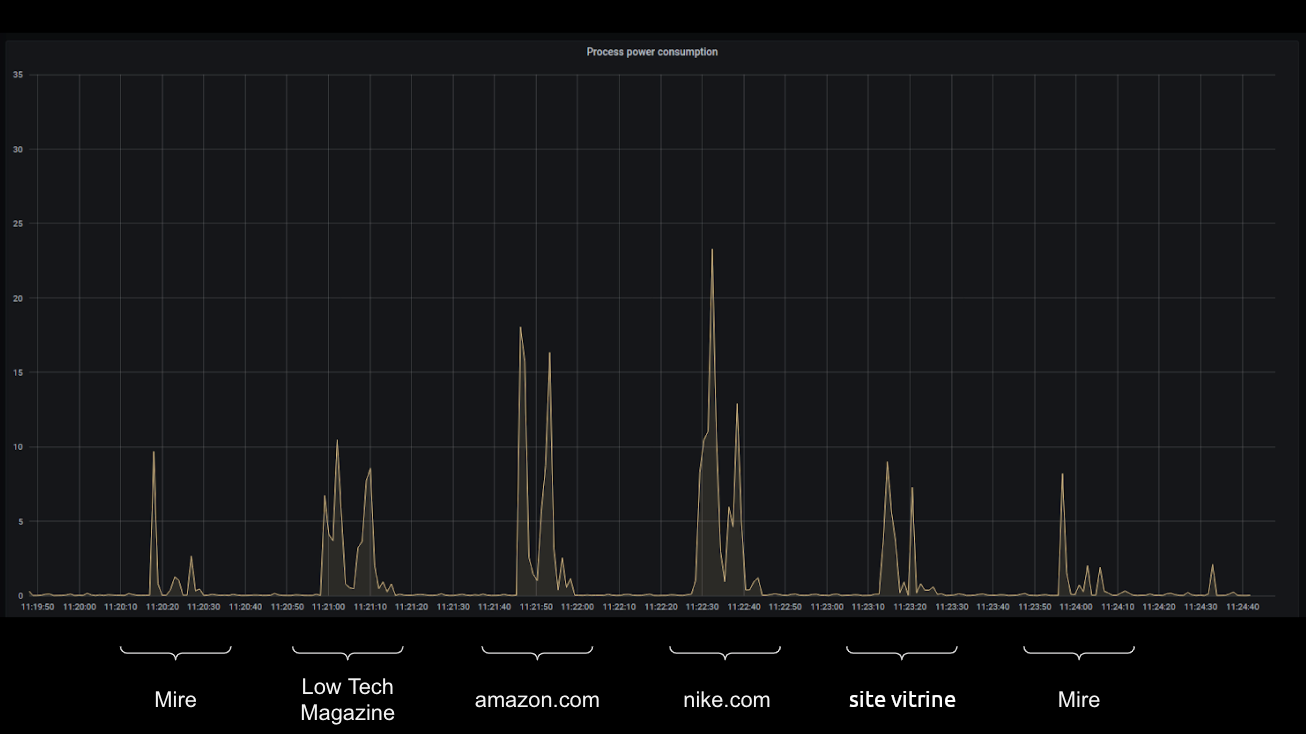This screenshot has height=734, width=1306.
Task: Click the highest amazon.com peak near 18
Action: (x=520, y=328)
